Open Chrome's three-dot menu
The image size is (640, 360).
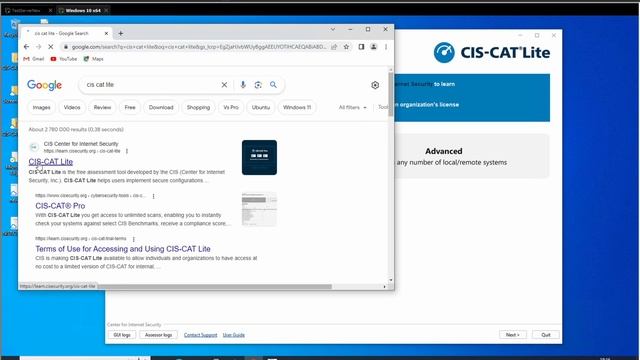(386, 47)
